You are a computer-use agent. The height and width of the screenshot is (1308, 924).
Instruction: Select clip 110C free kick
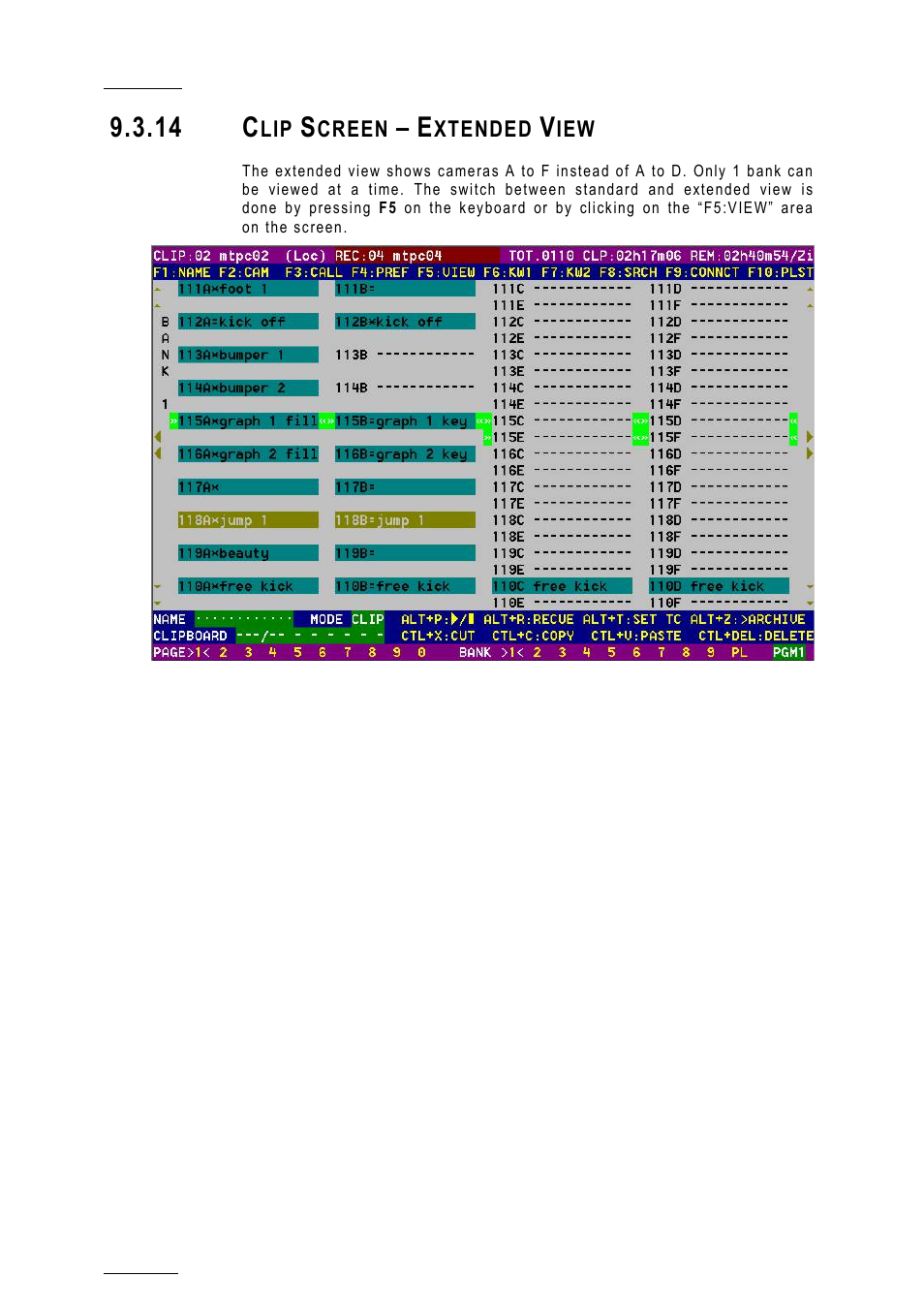pyautogui.click(x=562, y=586)
